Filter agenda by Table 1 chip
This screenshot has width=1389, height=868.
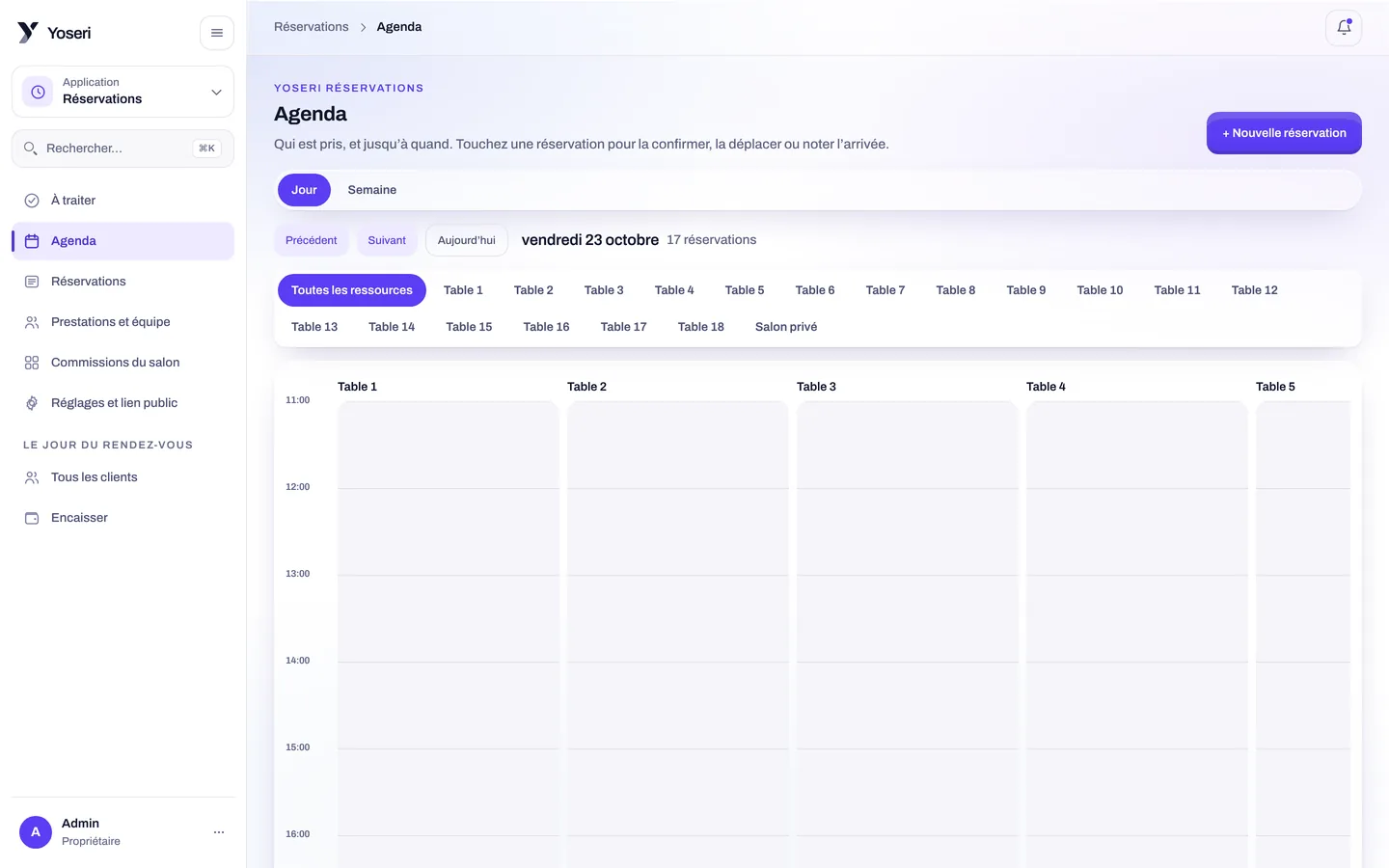tap(463, 290)
